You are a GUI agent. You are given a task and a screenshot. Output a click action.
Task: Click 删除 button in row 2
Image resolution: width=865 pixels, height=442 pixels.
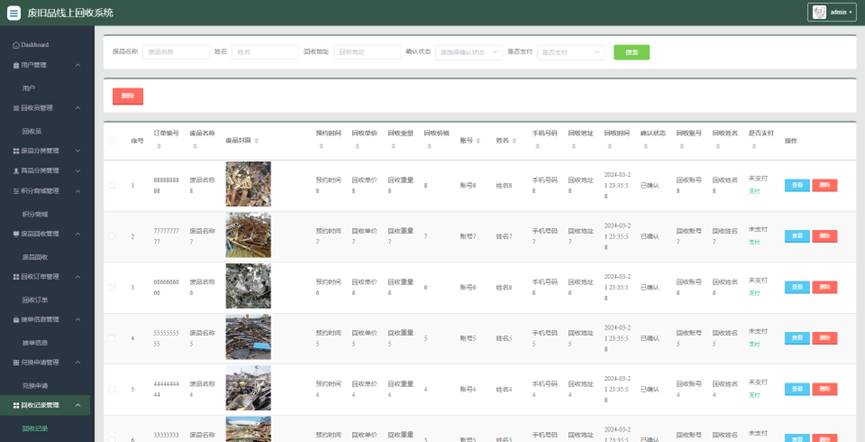[x=825, y=236]
